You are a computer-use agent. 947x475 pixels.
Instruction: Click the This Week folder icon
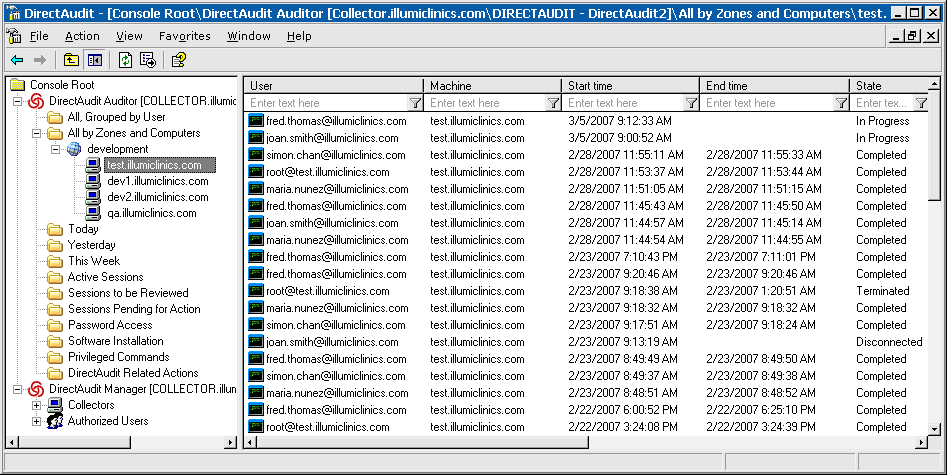click(55, 261)
